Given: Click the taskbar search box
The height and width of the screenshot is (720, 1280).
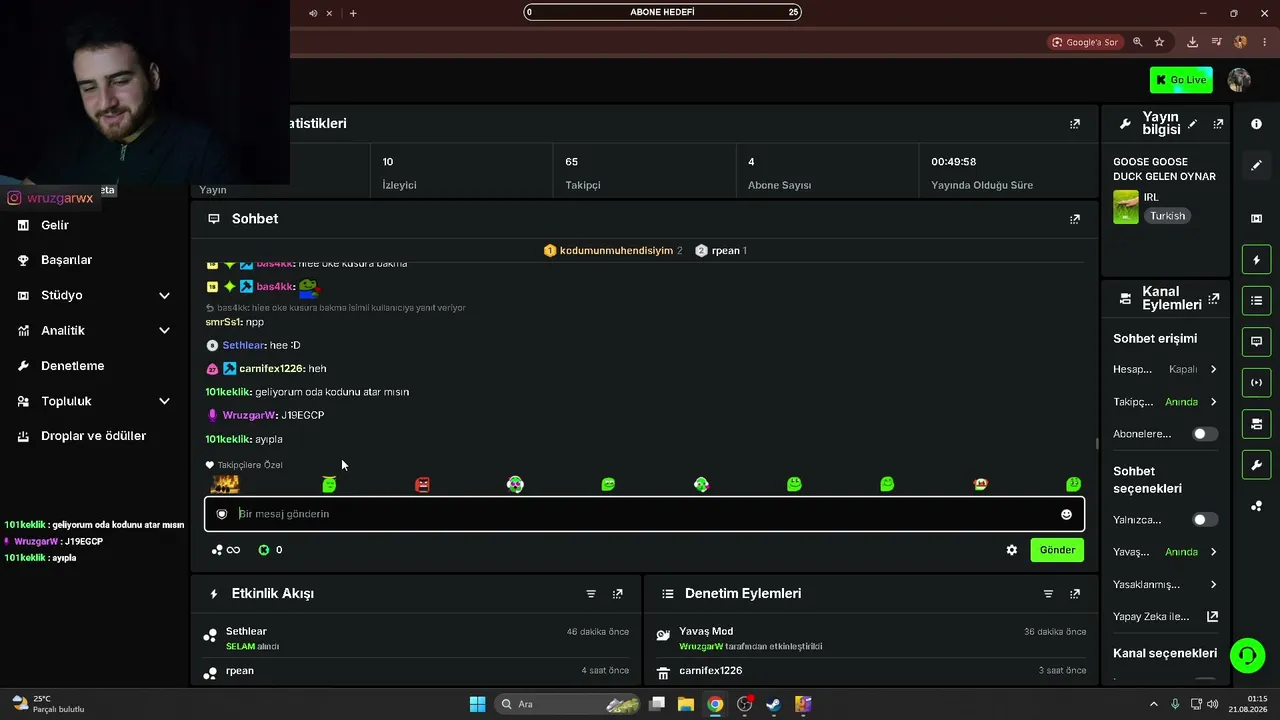Looking at the screenshot, I should tap(567, 704).
